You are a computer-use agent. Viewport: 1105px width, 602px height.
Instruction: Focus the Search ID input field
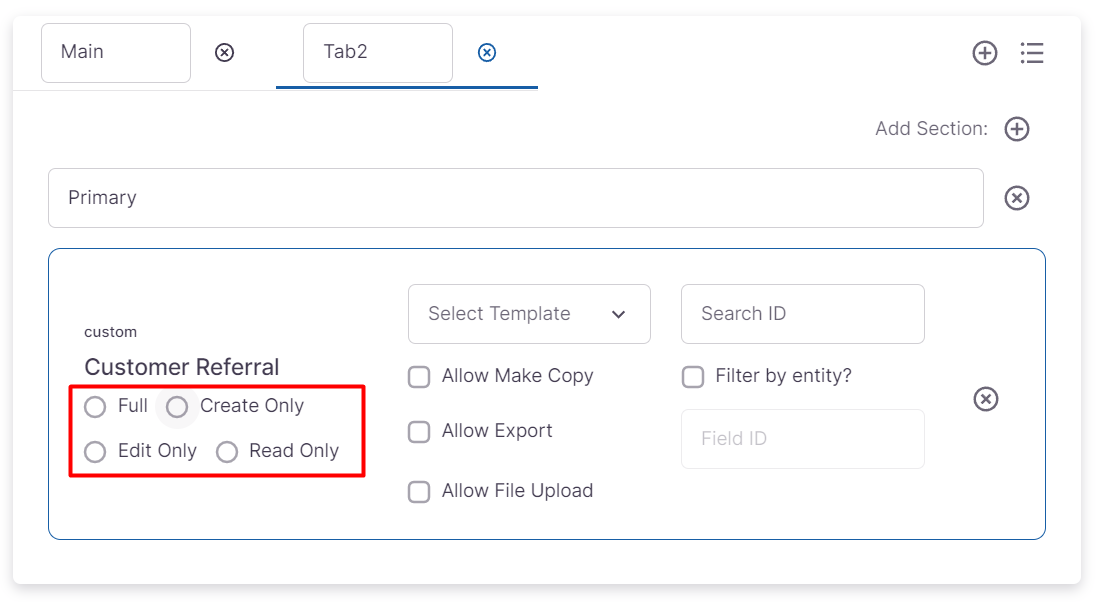pyautogui.click(x=802, y=314)
